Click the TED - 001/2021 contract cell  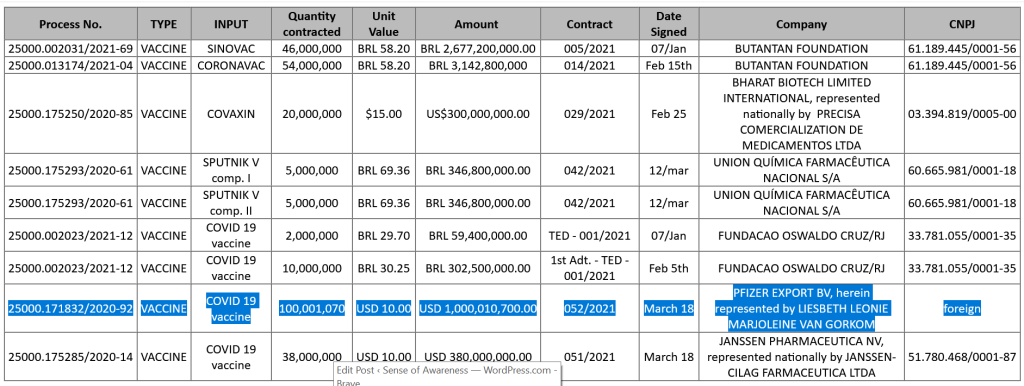590,235
